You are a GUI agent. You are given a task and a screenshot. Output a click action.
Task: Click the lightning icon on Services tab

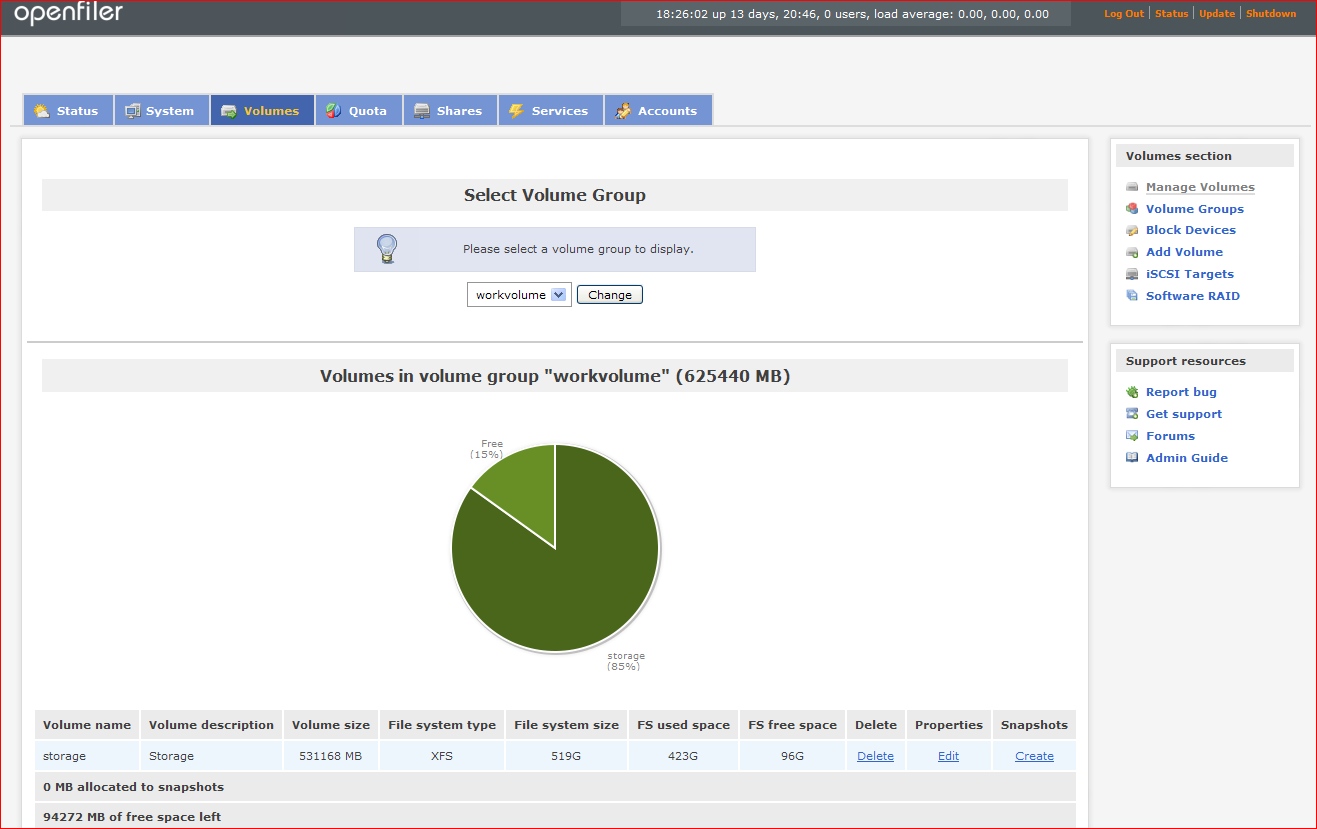516,111
